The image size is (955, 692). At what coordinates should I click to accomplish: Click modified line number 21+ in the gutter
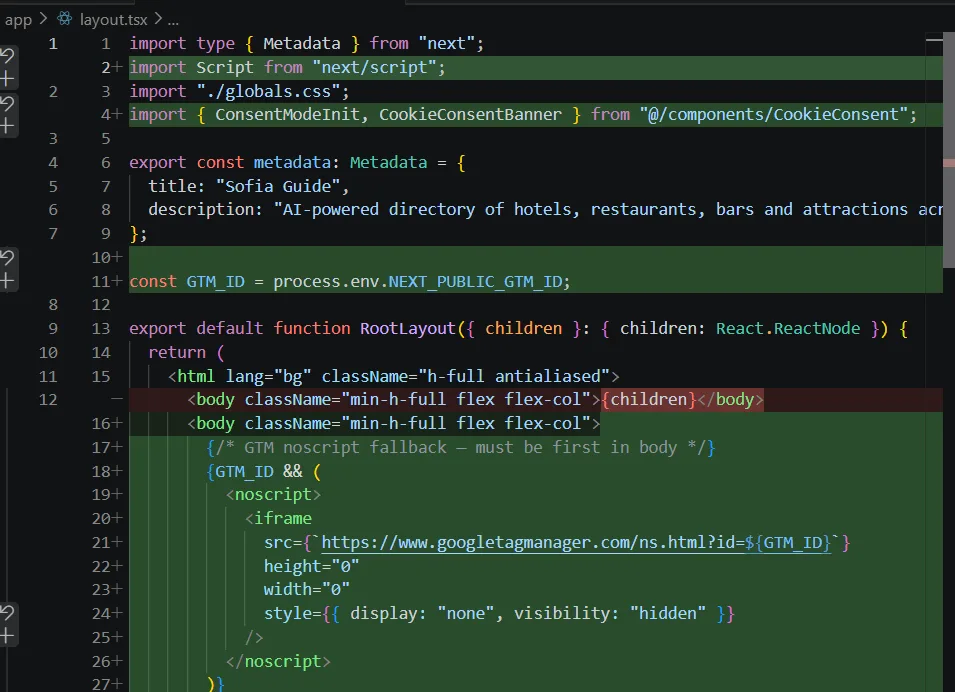point(107,543)
